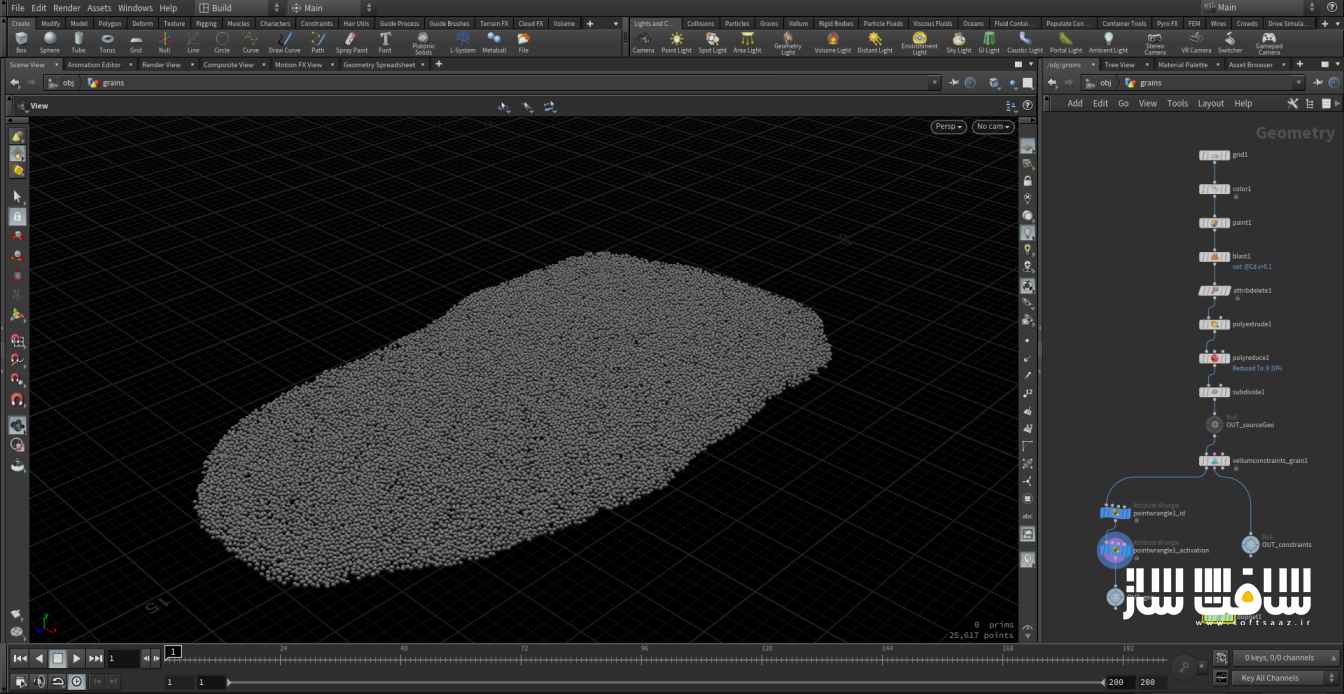Viewport: 1344px width, 694px height.
Task: Click the grains path segment in viewport
Action: [x=106, y=83]
